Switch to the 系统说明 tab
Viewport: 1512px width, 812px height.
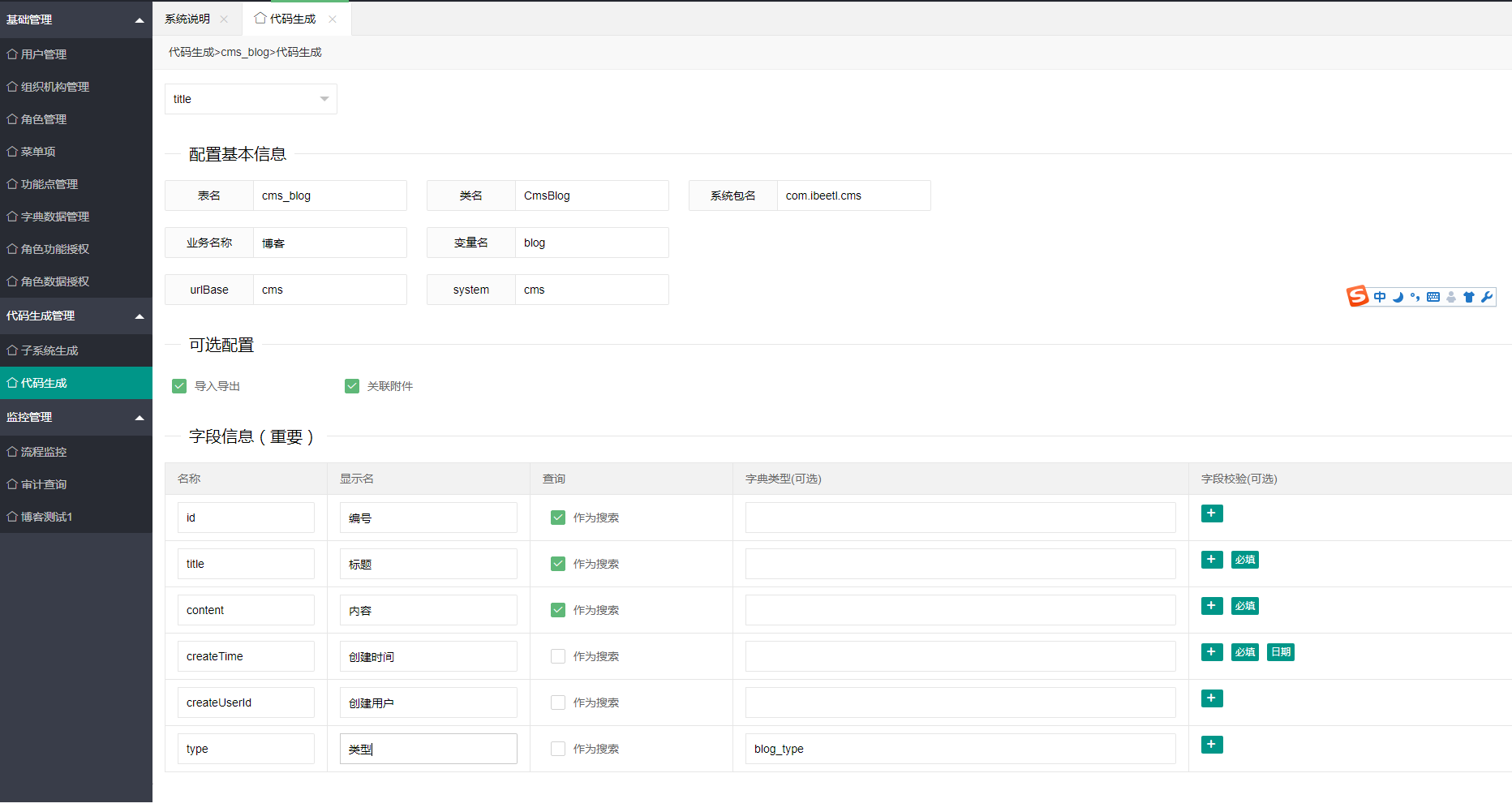[x=187, y=19]
